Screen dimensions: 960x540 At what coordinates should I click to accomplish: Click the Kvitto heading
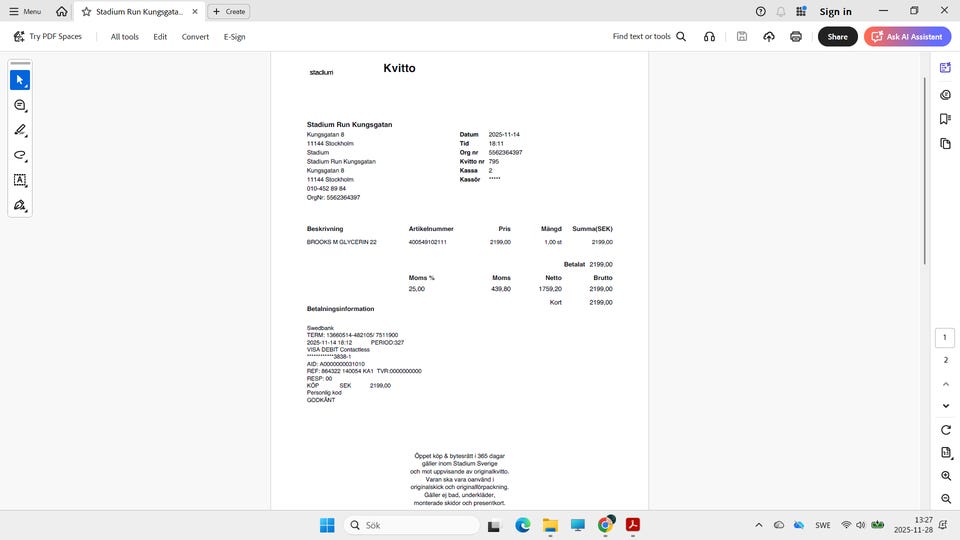[399, 68]
